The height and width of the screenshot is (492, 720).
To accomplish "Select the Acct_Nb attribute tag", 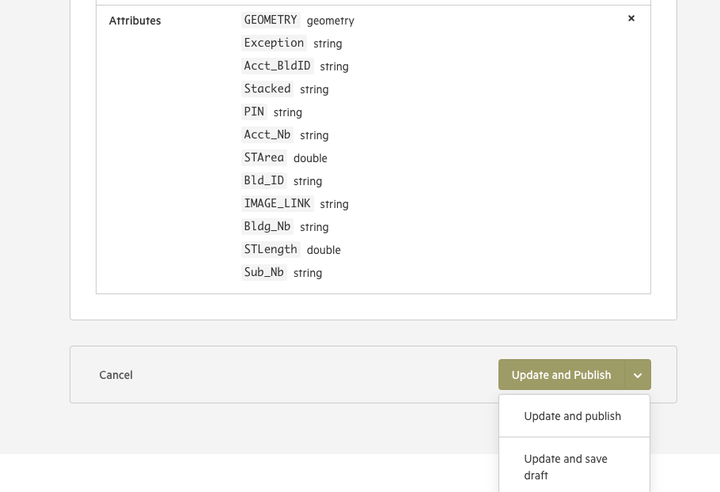I will (x=267, y=135).
